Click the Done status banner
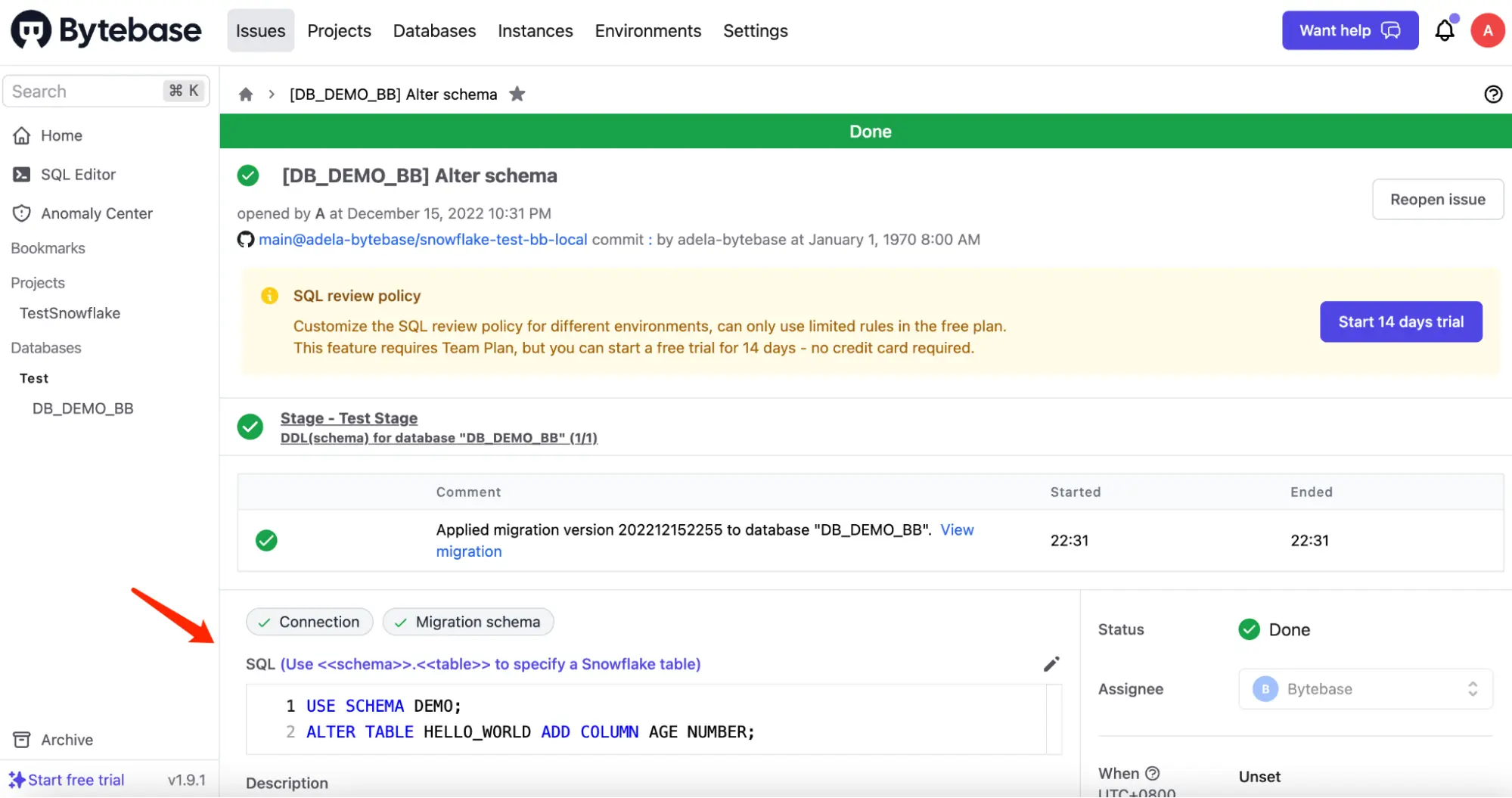 pyautogui.click(x=865, y=132)
